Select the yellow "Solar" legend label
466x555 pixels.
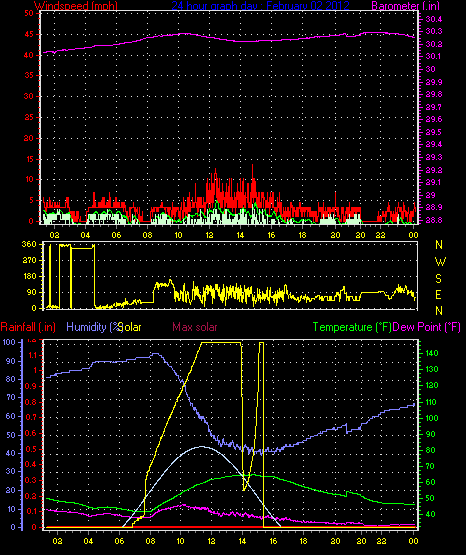pyautogui.click(x=130, y=327)
